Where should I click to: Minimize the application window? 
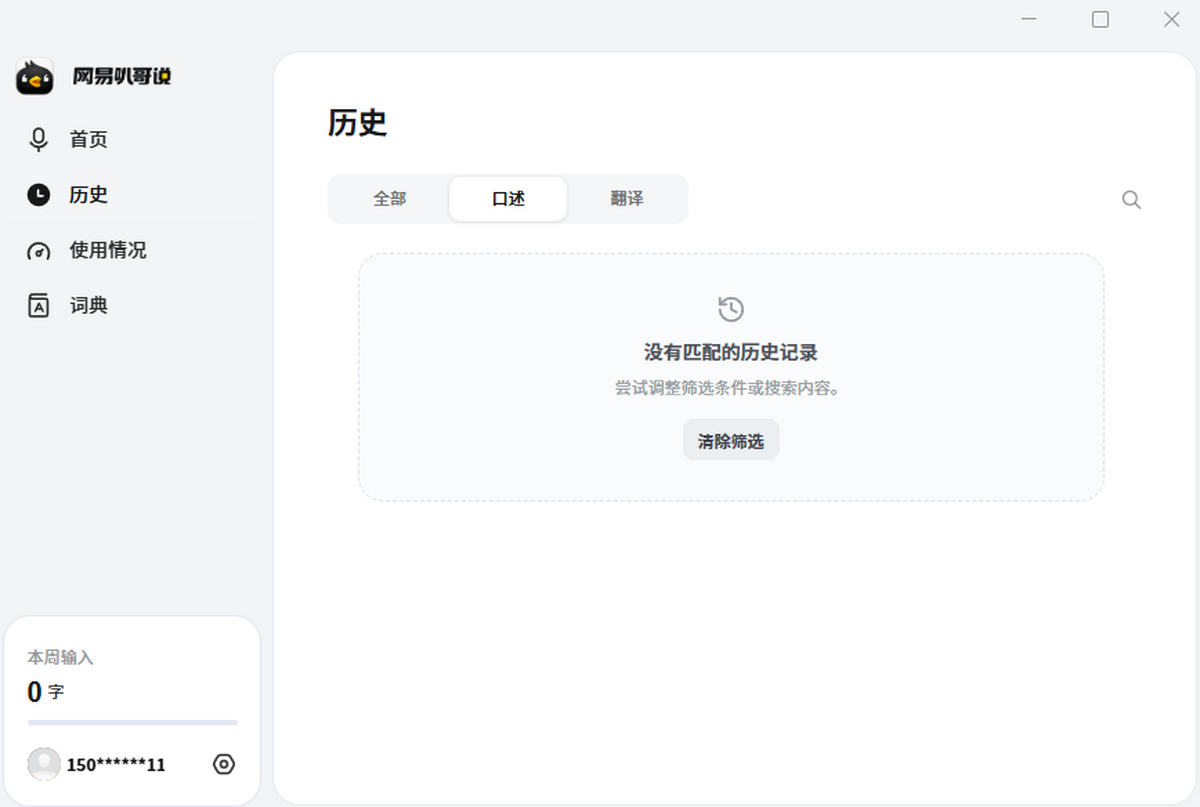point(1030,19)
